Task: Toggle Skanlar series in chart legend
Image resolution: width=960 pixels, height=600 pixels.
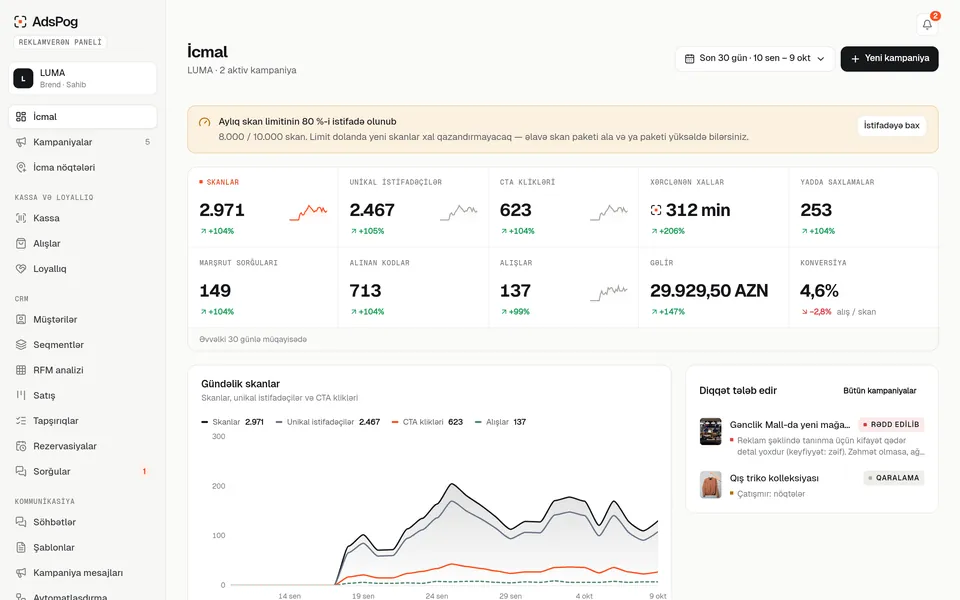Action: tap(232, 422)
